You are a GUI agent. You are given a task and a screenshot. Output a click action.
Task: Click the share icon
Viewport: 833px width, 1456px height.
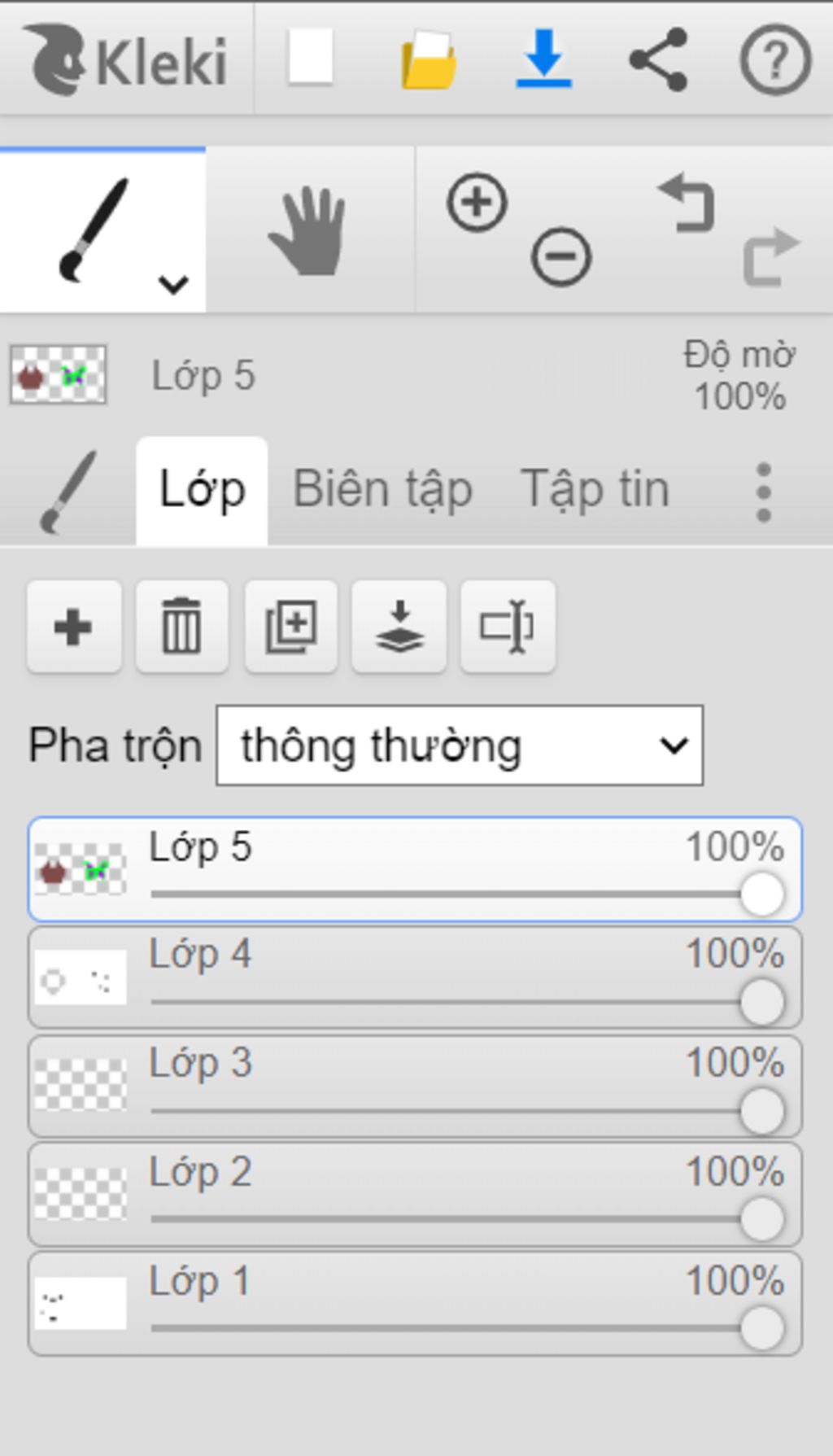tap(659, 59)
